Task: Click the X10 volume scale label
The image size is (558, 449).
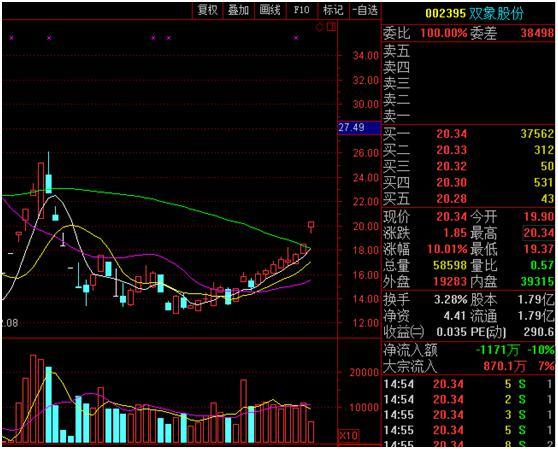Action: click(x=348, y=435)
